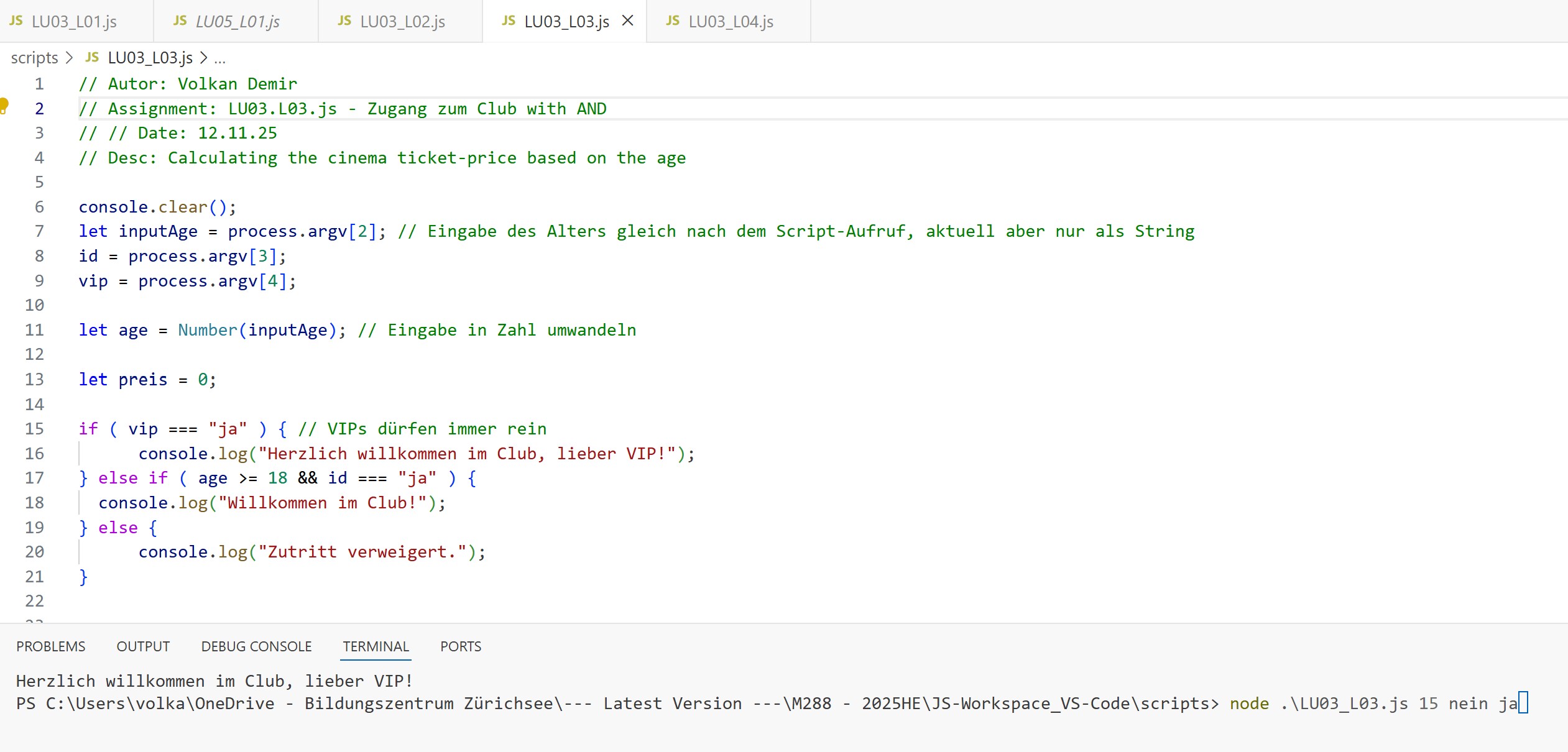
Task: Click line number 15 in gutter
Action: point(35,429)
